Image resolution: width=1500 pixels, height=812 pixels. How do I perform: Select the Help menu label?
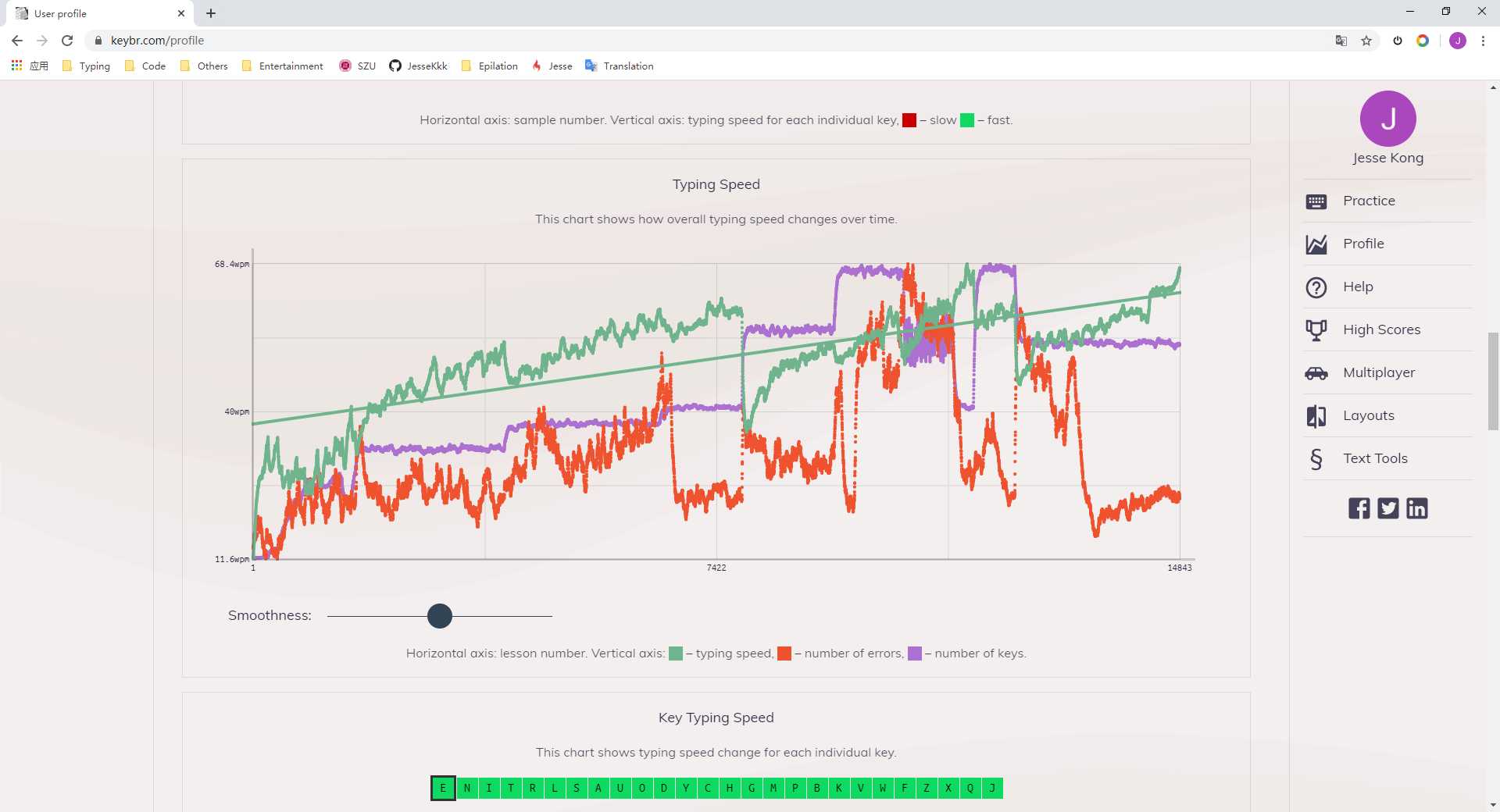coord(1358,287)
